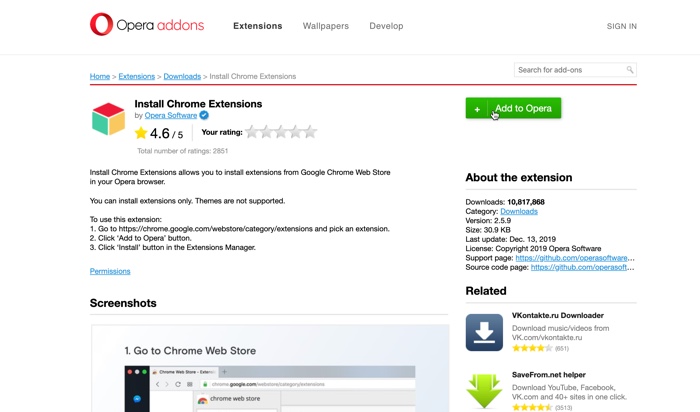700x412 pixels.
Task: Click SIGN IN
Action: pos(621,26)
